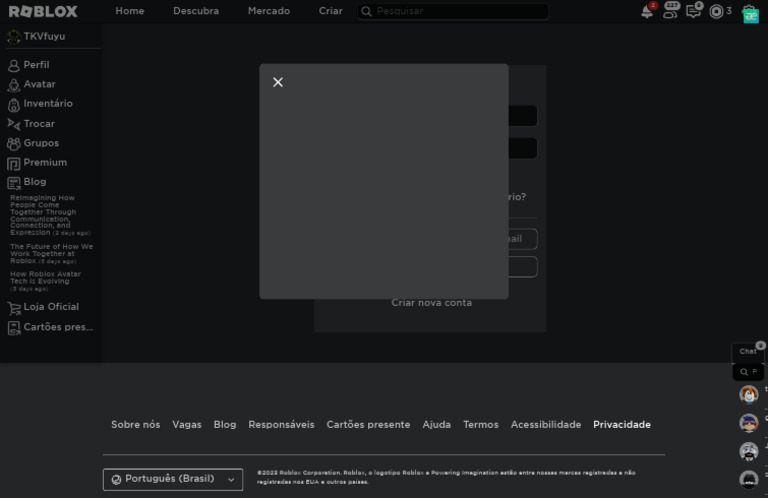
Task: Close the modal dialog with the X
Action: click(x=278, y=82)
